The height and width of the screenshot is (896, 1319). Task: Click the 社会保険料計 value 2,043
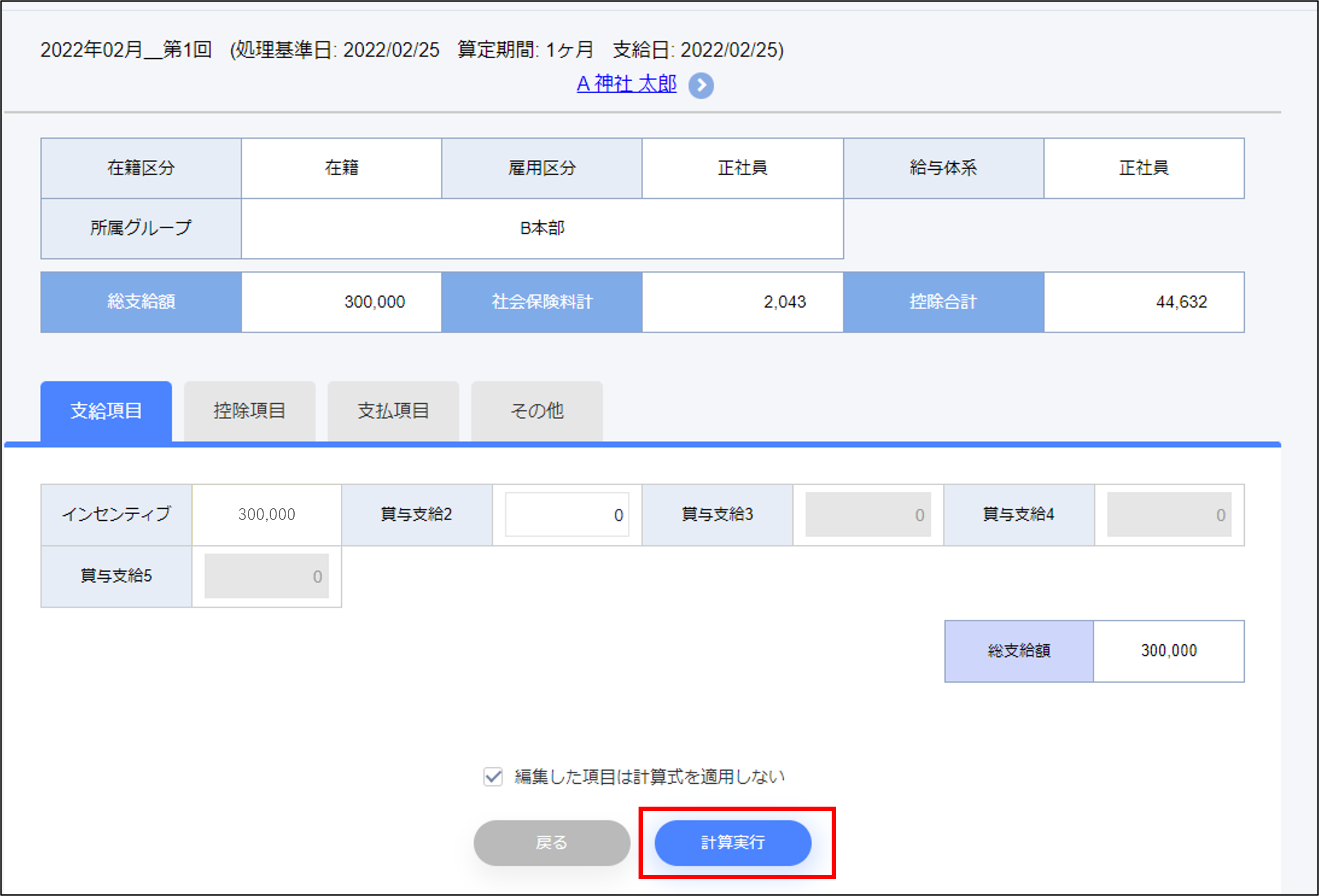coord(785,302)
